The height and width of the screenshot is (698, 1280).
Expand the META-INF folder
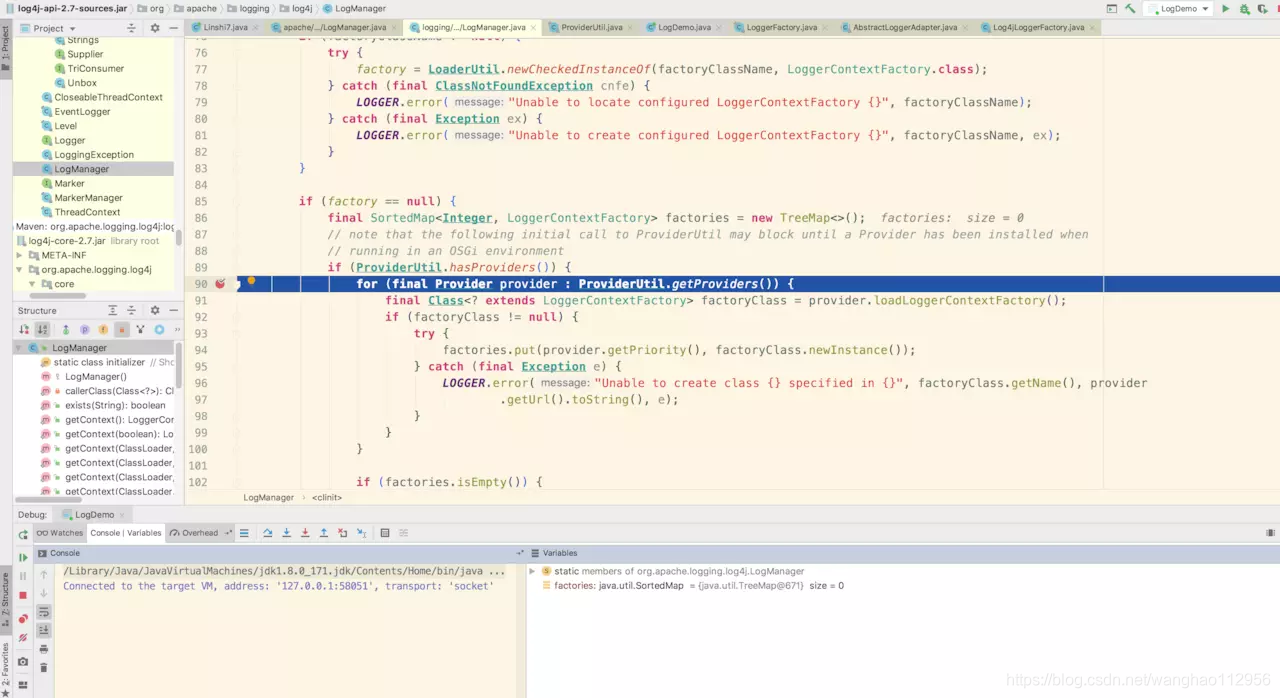click(x=20, y=255)
